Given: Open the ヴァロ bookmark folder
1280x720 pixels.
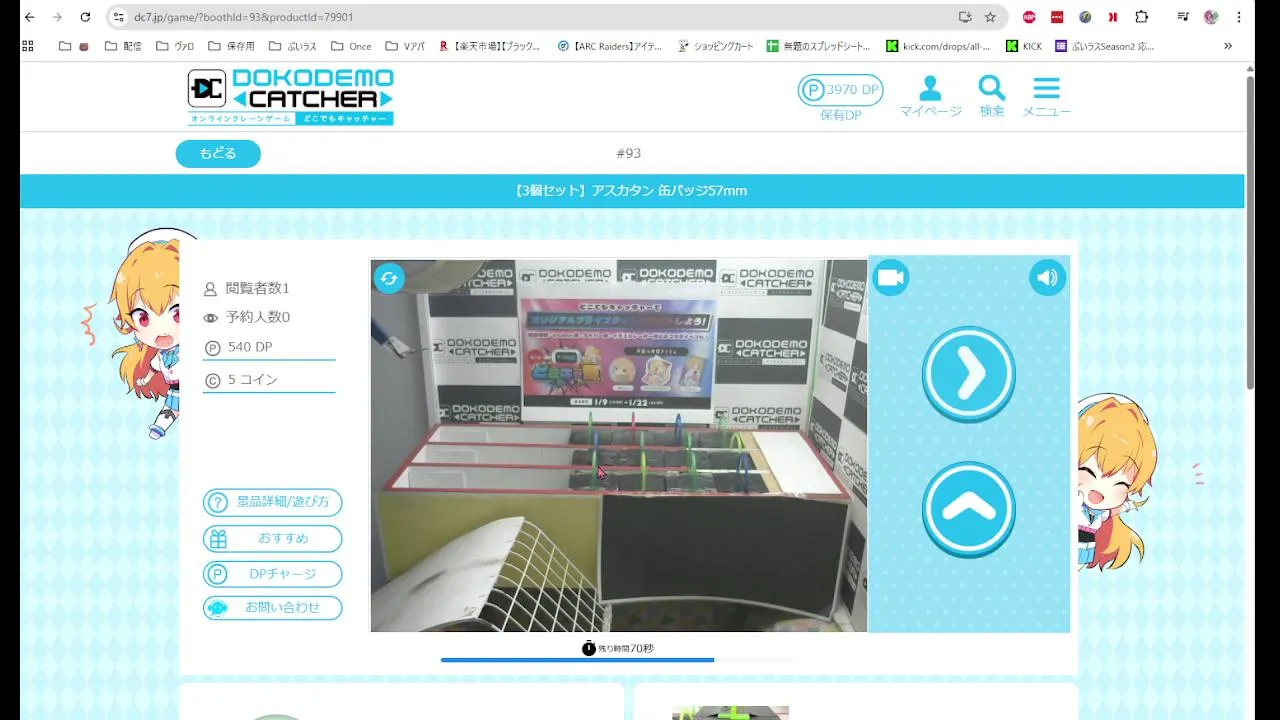Looking at the screenshot, I should [175, 46].
